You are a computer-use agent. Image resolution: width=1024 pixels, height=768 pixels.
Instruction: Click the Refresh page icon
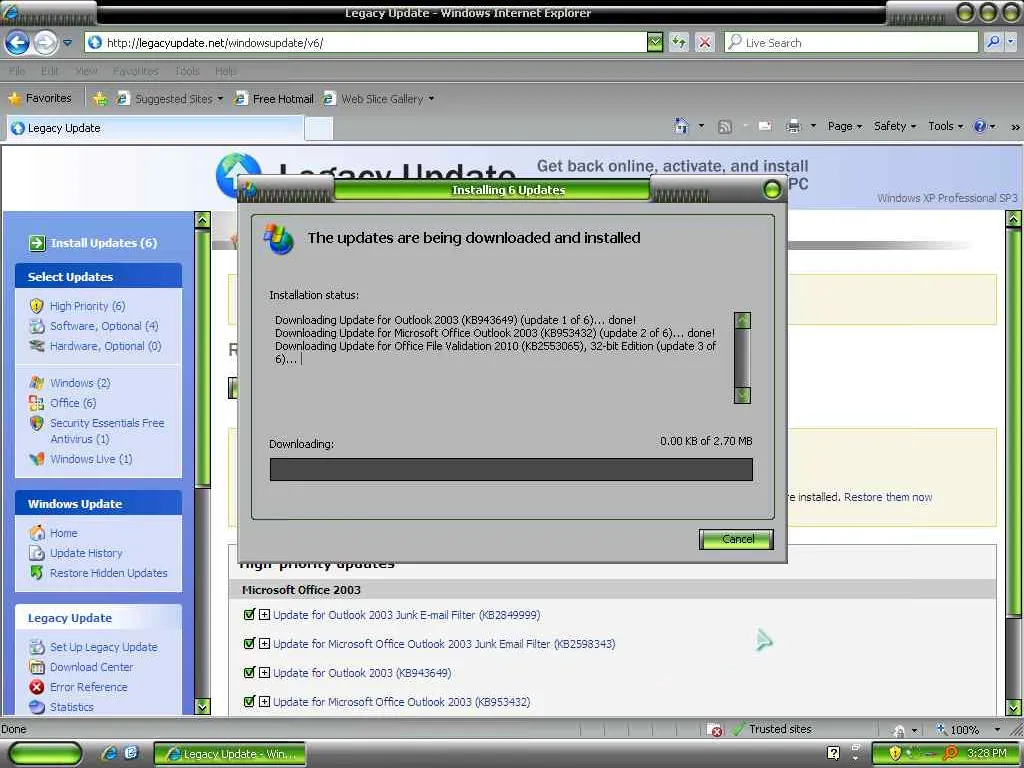pyautogui.click(x=679, y=43)
